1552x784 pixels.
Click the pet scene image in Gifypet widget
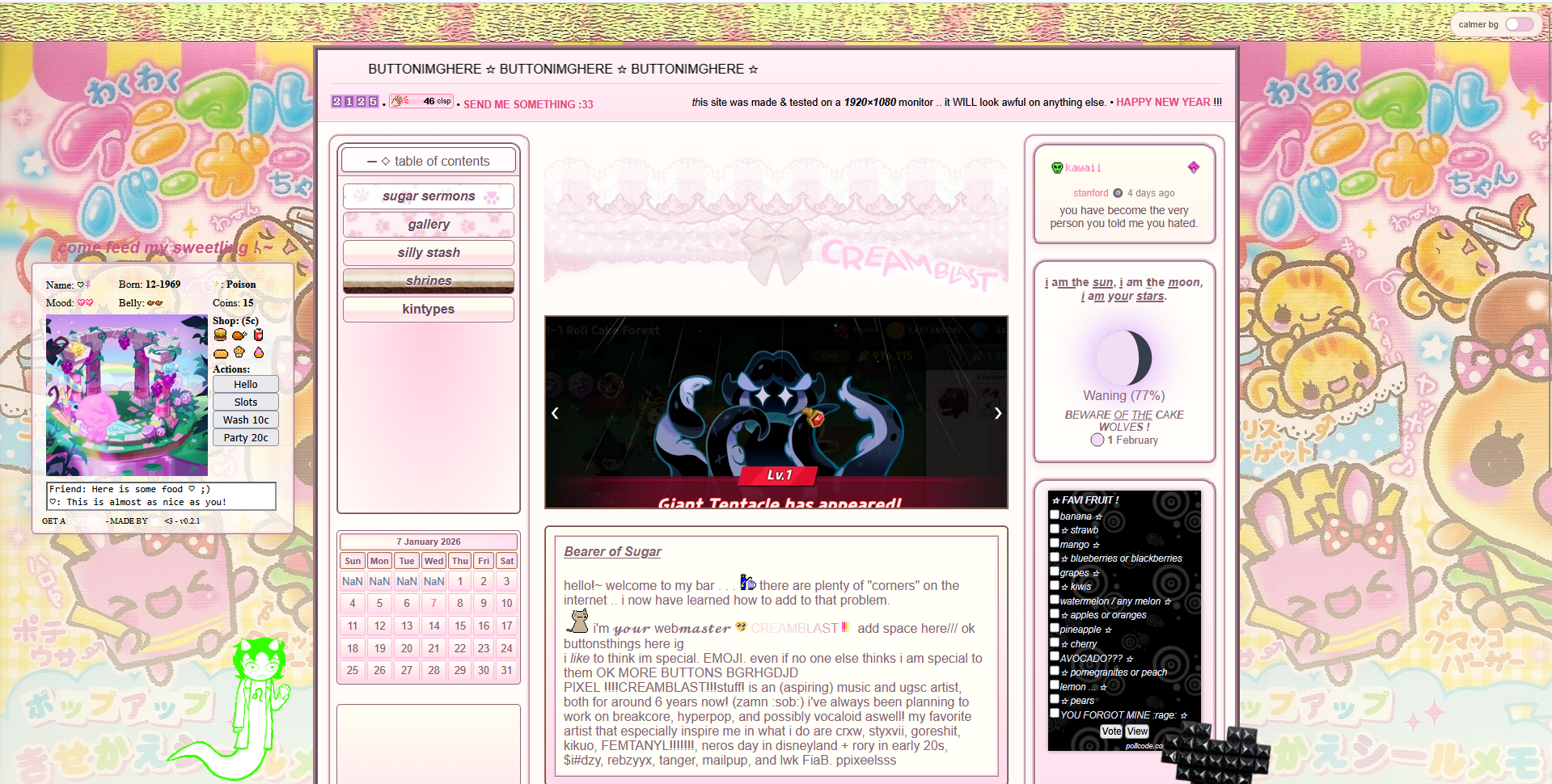pyautogui.click(x=127, y=395)
